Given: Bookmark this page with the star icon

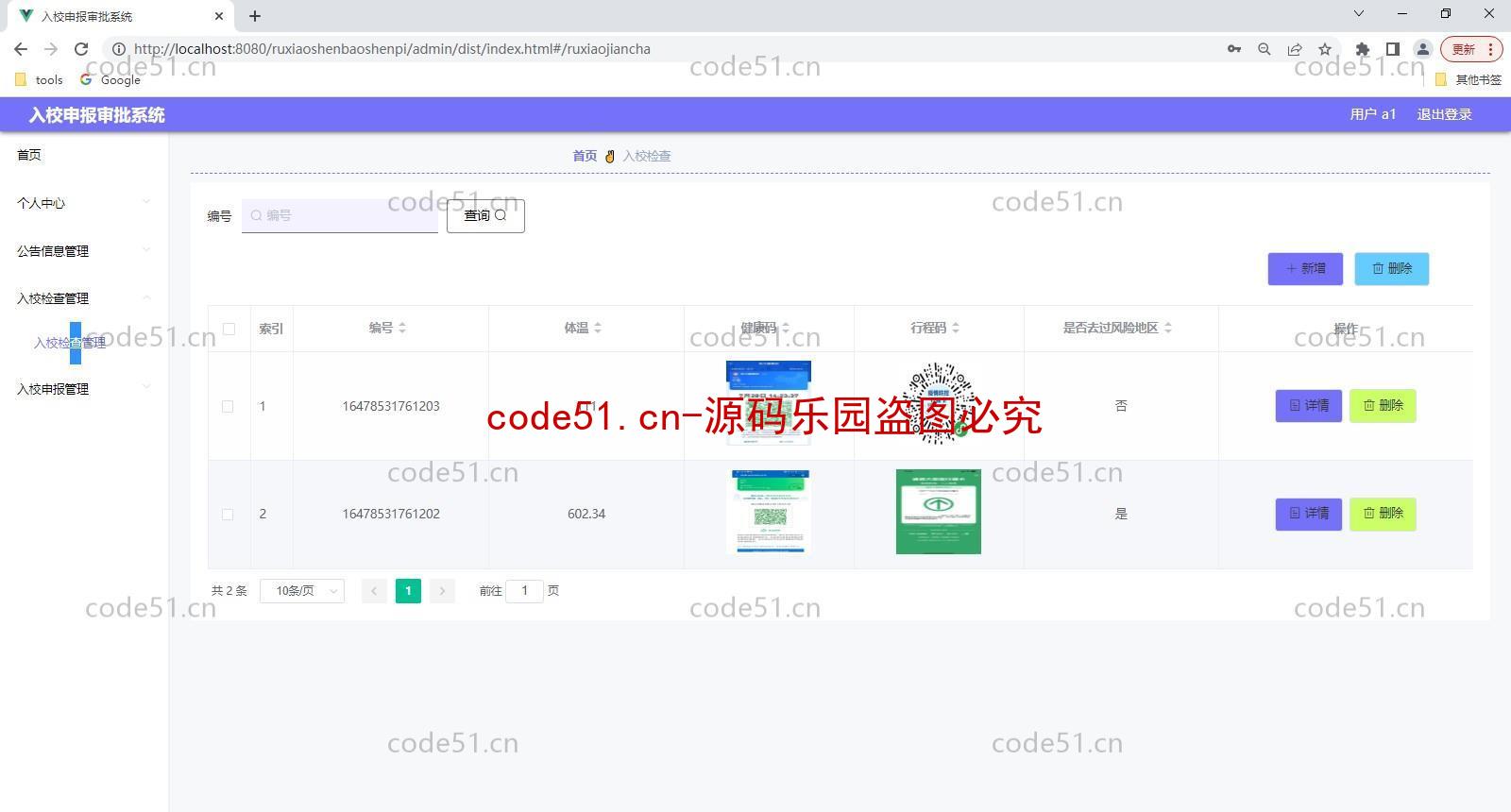Looking at the screenshot, I should click(x=1325, y=49).
